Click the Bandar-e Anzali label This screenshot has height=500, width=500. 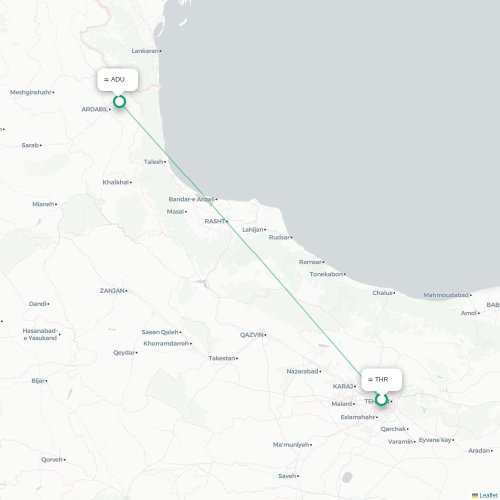[191, 199]
